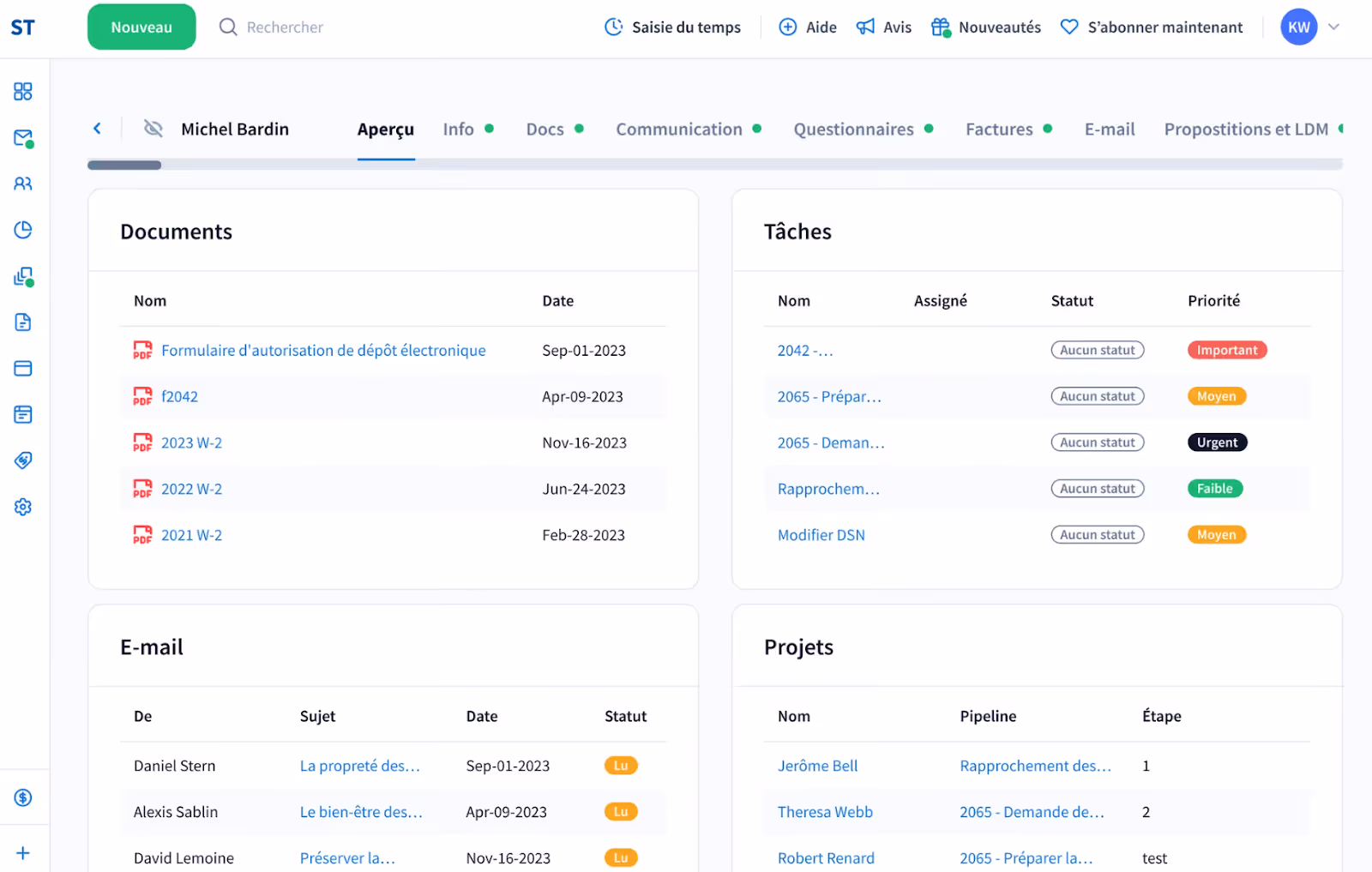The width and height of the screenshot is (1372, 872).
Task: Open Le bien-être des… email subject
Action: point(361,812)
